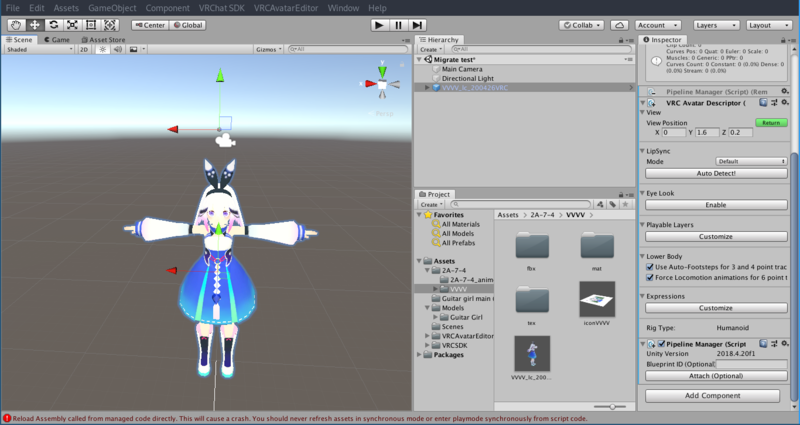This screenshot has height=425, width=800.
Task: Click search by label icon in Project panel
Action: (613, 204)
